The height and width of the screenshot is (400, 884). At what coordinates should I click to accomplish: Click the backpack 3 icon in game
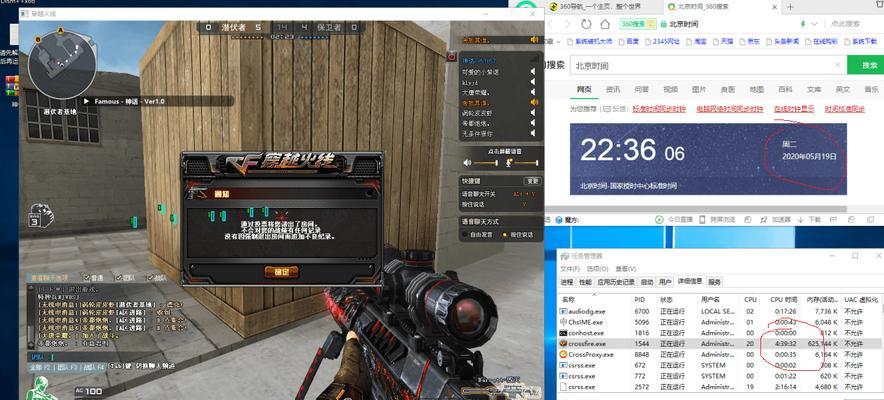41,215
